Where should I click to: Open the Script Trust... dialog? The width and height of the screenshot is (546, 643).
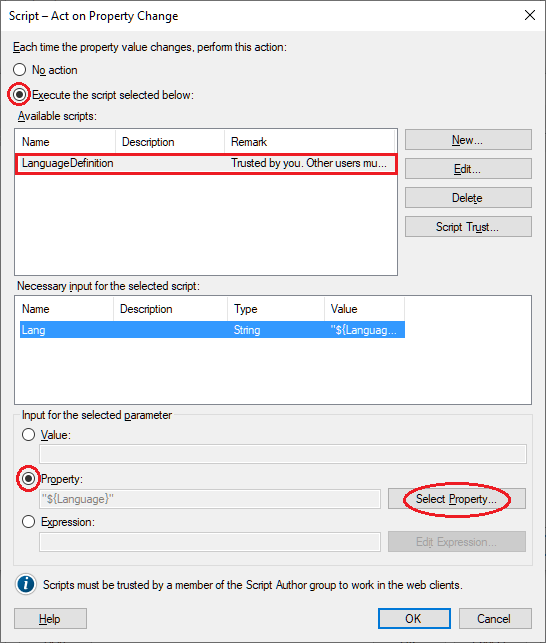tap(468, 227)
